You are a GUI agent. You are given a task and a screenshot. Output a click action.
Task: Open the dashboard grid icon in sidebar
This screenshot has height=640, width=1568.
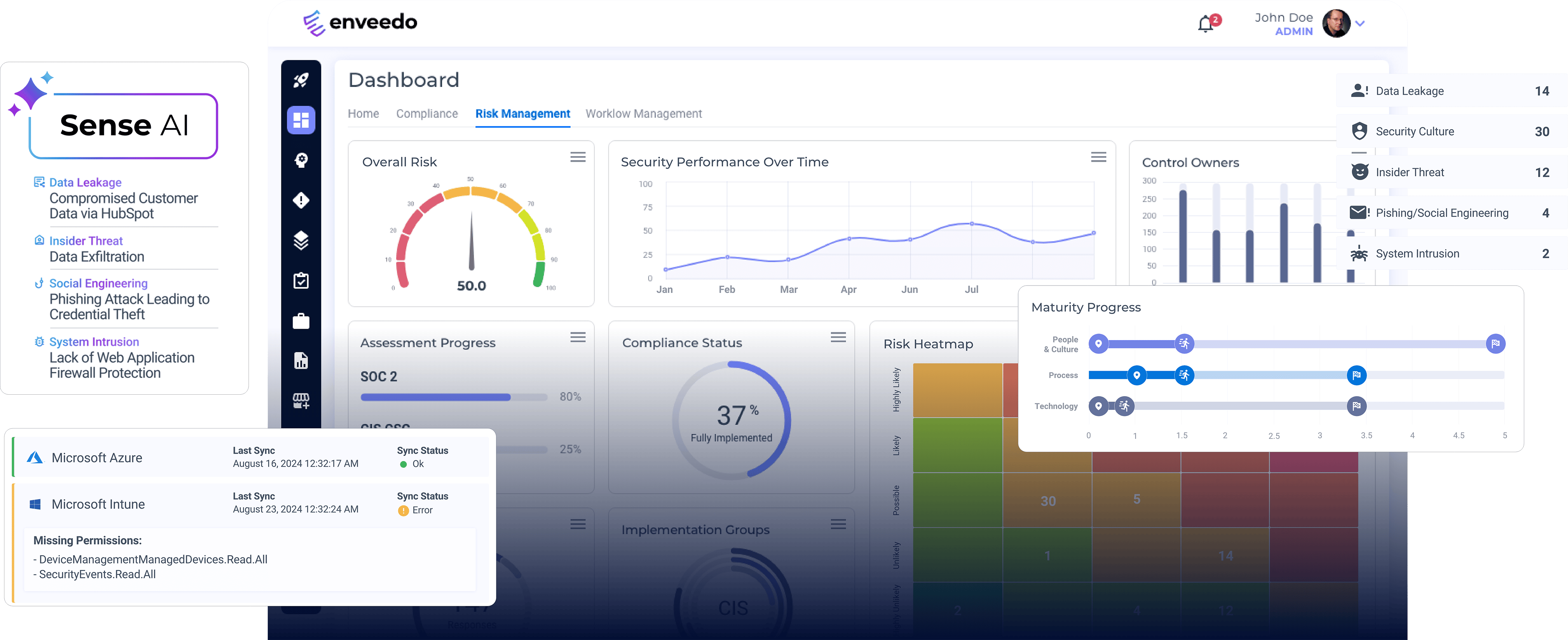[301, 120]
